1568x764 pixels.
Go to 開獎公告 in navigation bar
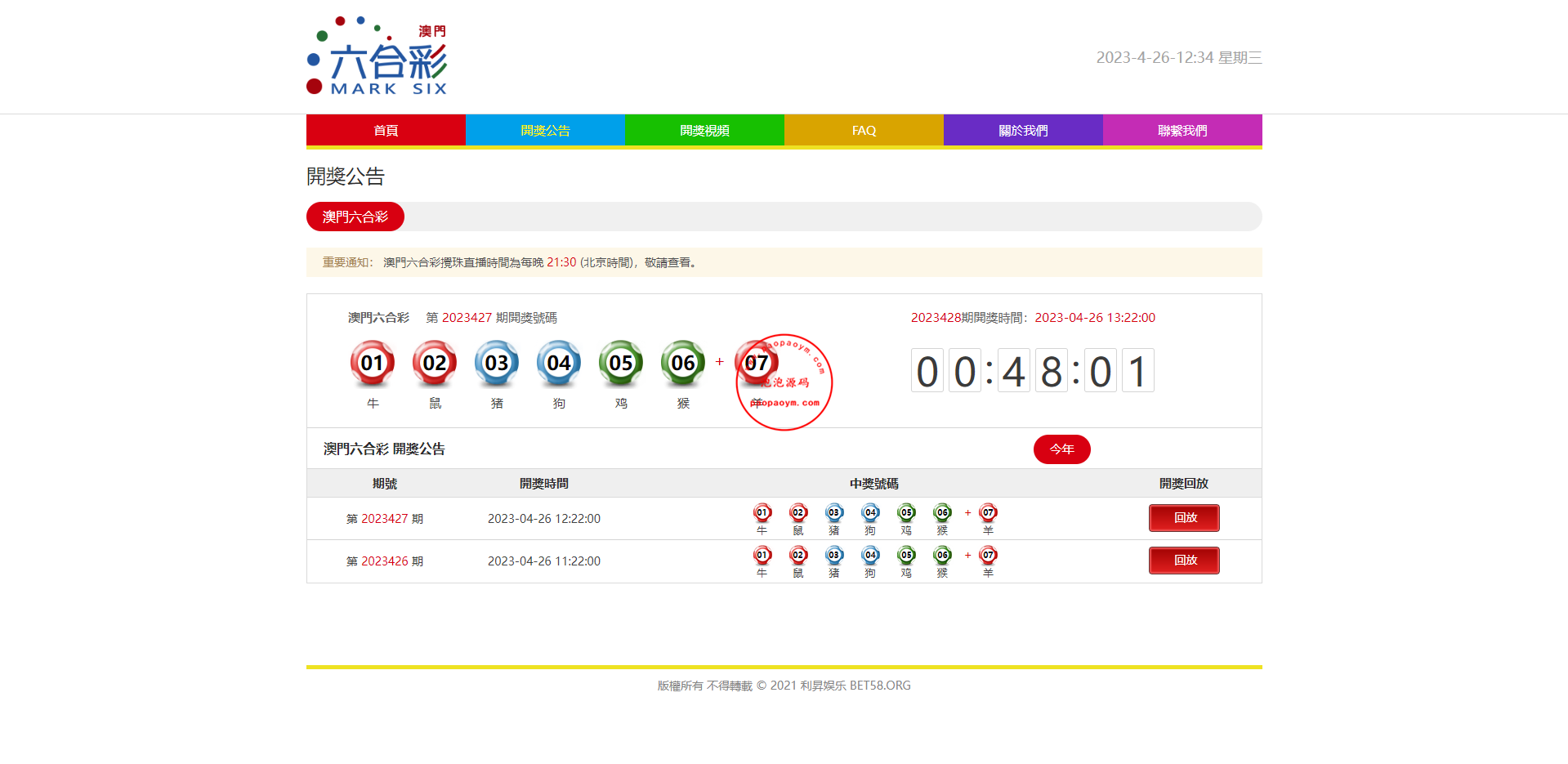click(x=545, y=131)
